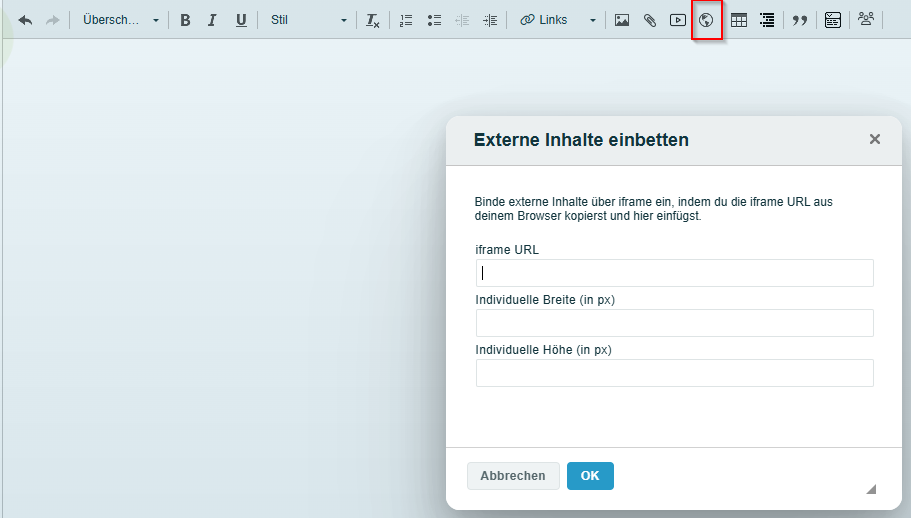Screen dimensions: 911x518
Task: Click the undo arrow icon
Action: [x=25, y=20]
